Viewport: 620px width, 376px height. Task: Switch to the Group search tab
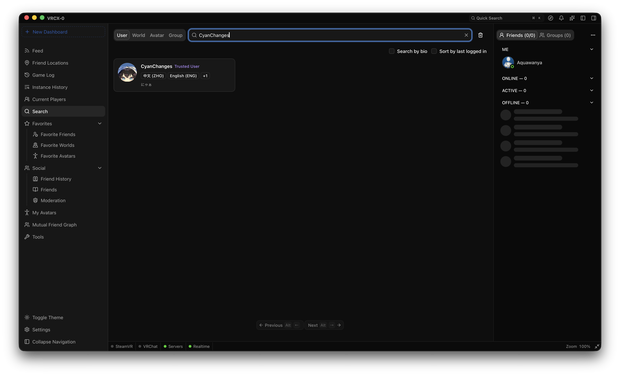click(175, 35)
